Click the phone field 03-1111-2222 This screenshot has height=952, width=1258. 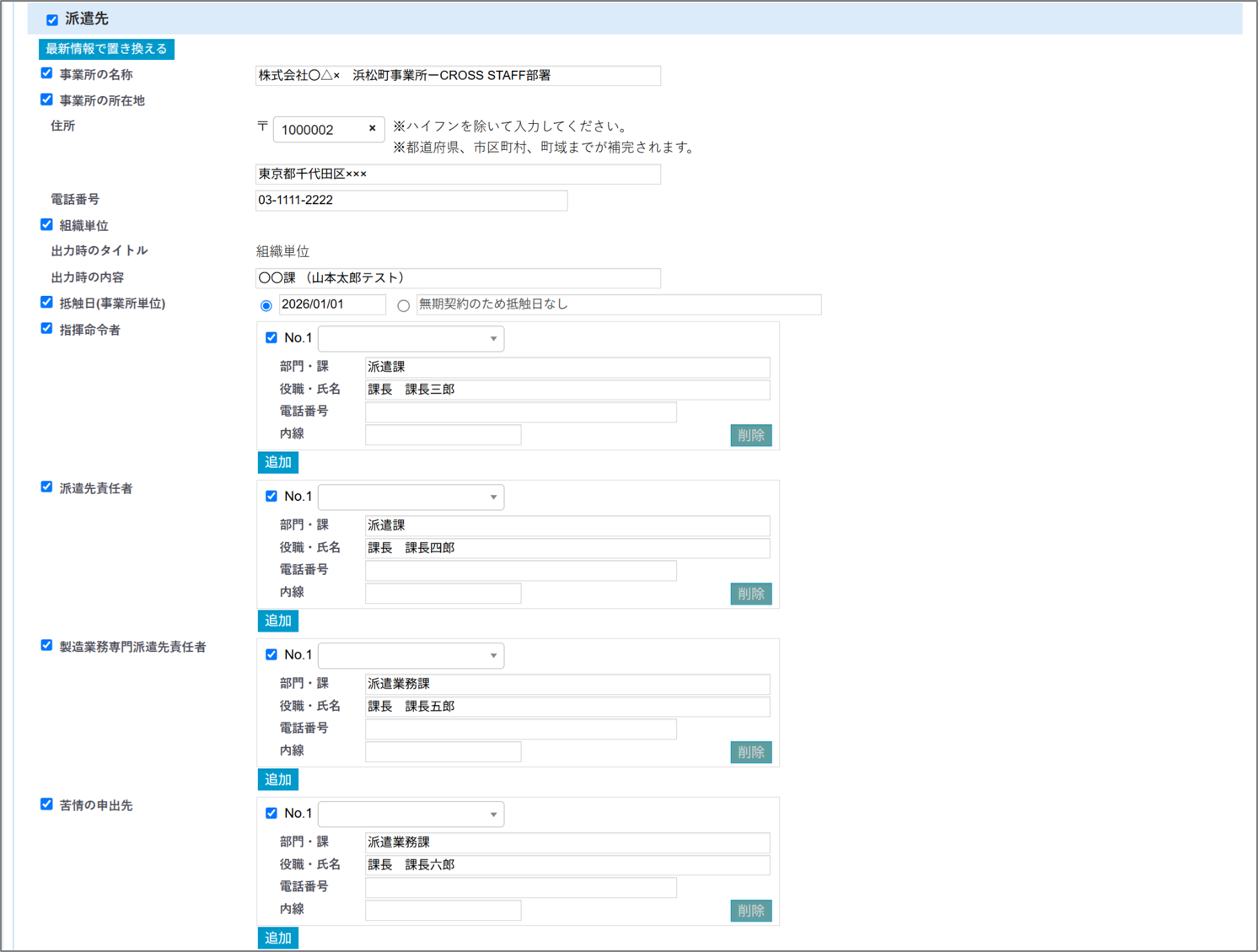point(411,200)
